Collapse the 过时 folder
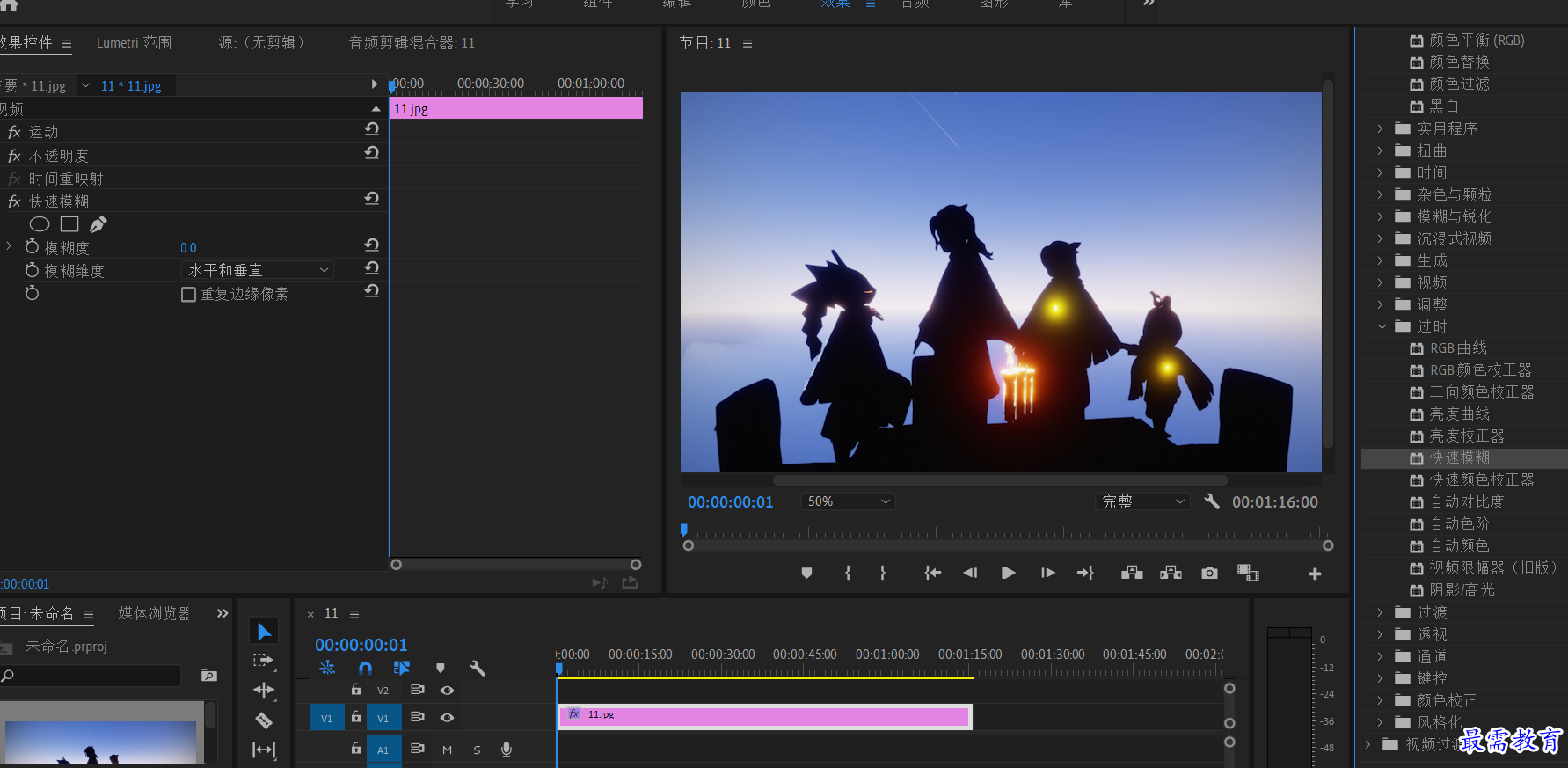Viewport: 1568px width, 768px height. tap(1381, 326)
